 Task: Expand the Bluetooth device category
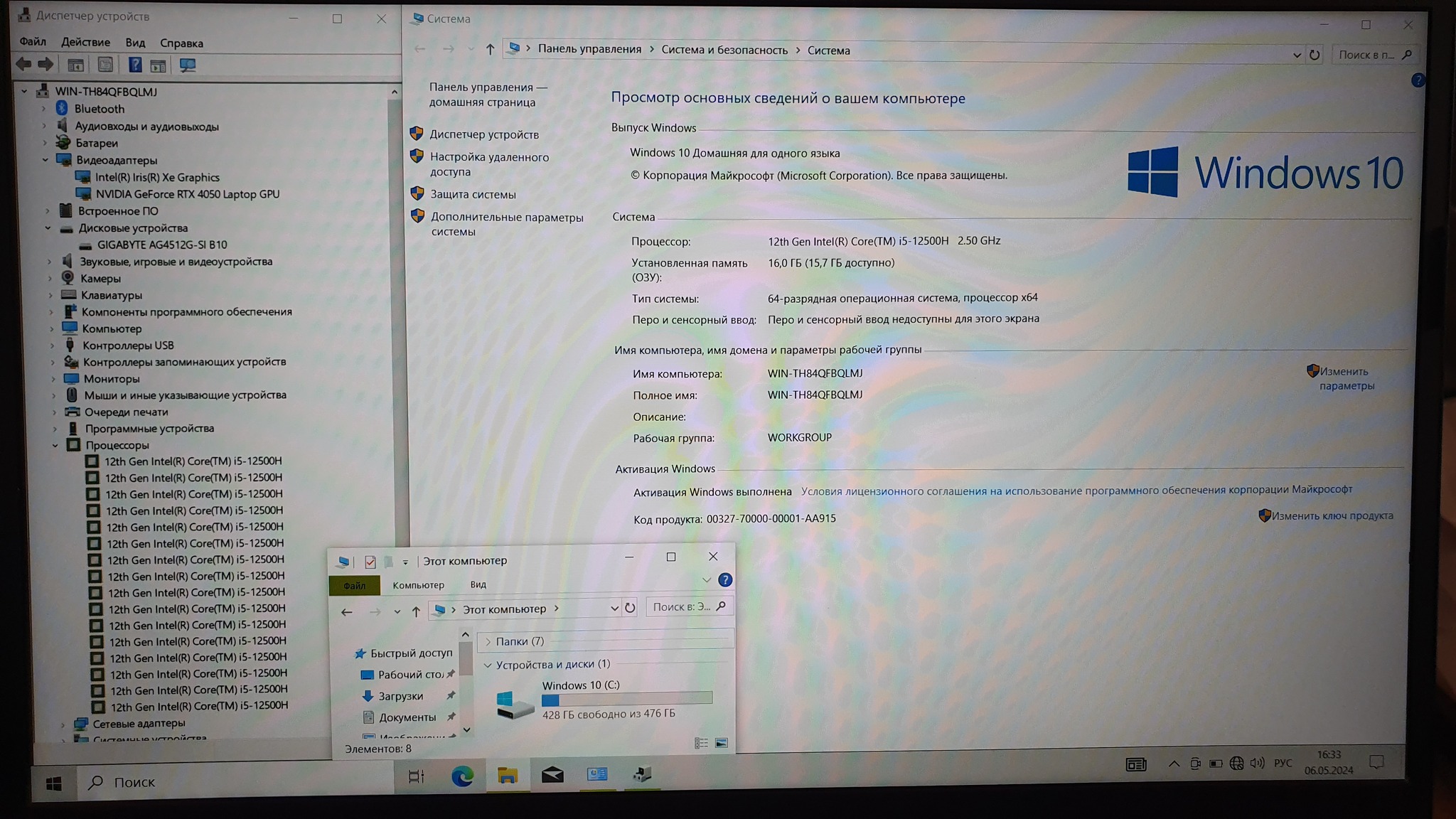[44, 109]
